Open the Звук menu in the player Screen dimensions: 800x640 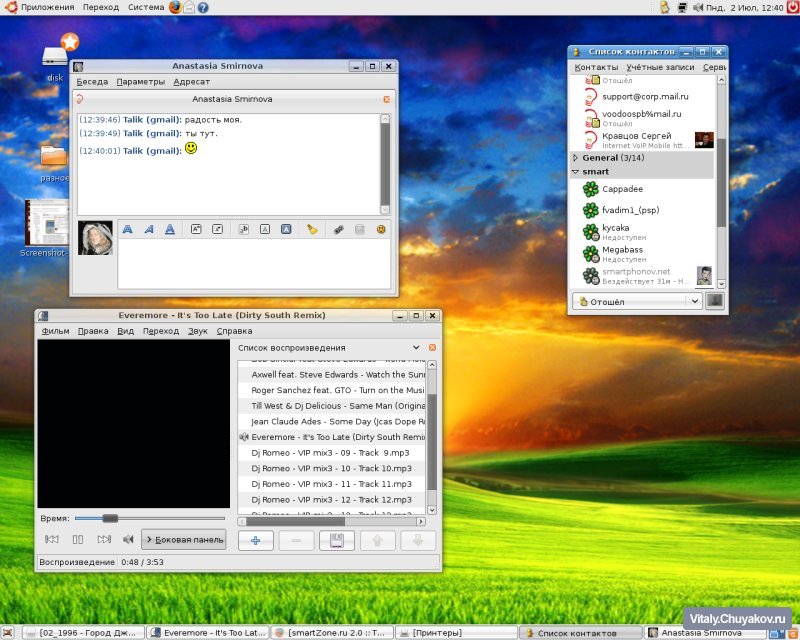click(x=197, y=331)
